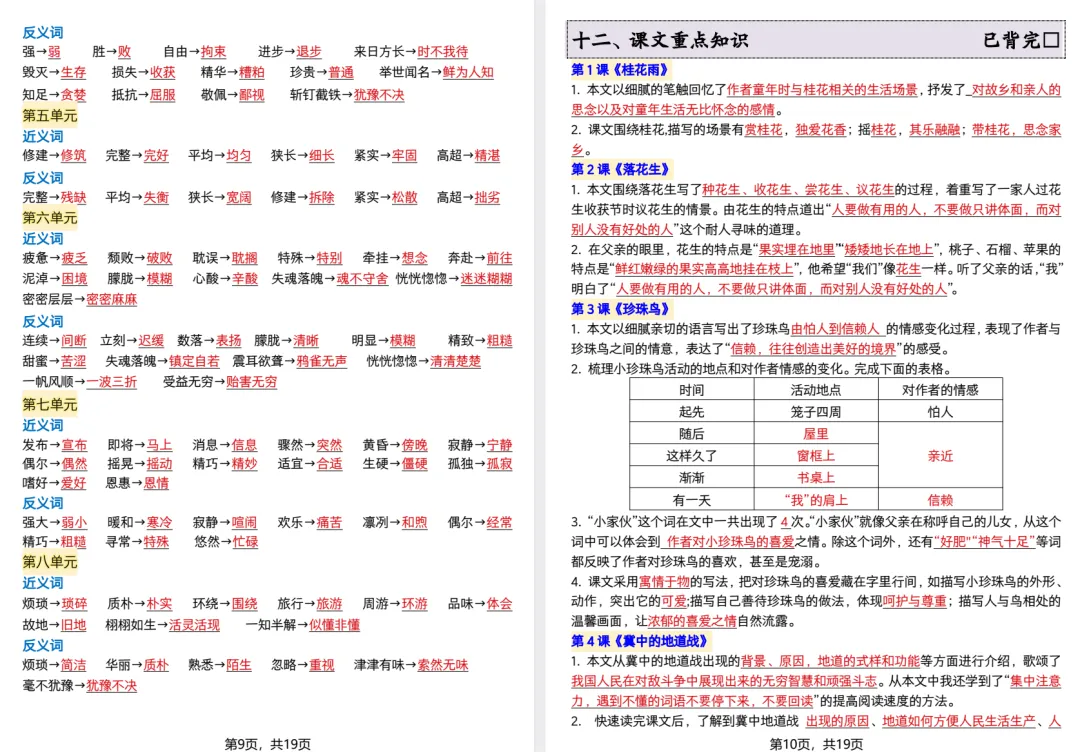
Task: Click the red answer 残缺
Action: pos(74,198)
